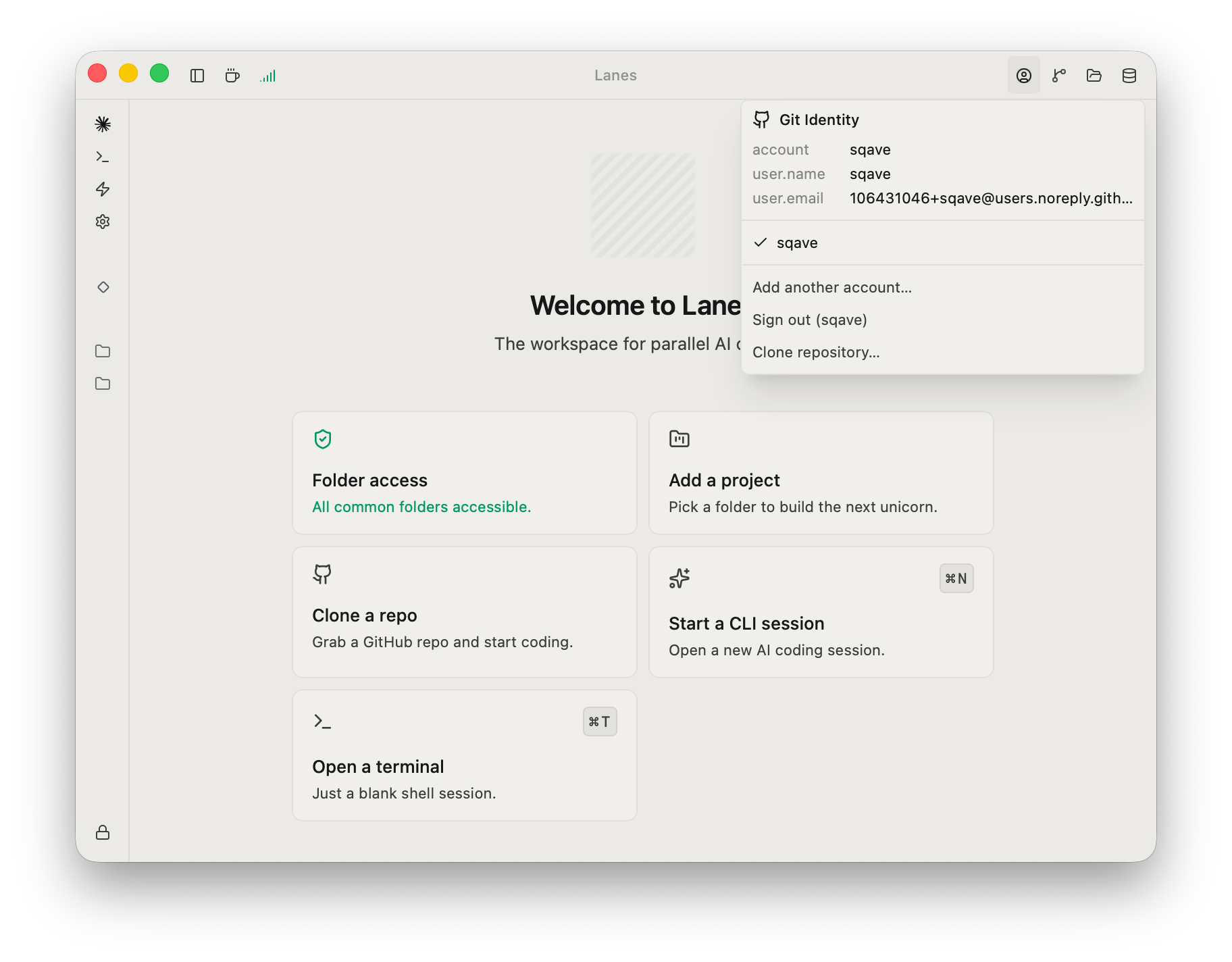Screen dimensions: 1232x962
Task: Click the shield icon on Folder access card
Action: [x=323, y=439]
